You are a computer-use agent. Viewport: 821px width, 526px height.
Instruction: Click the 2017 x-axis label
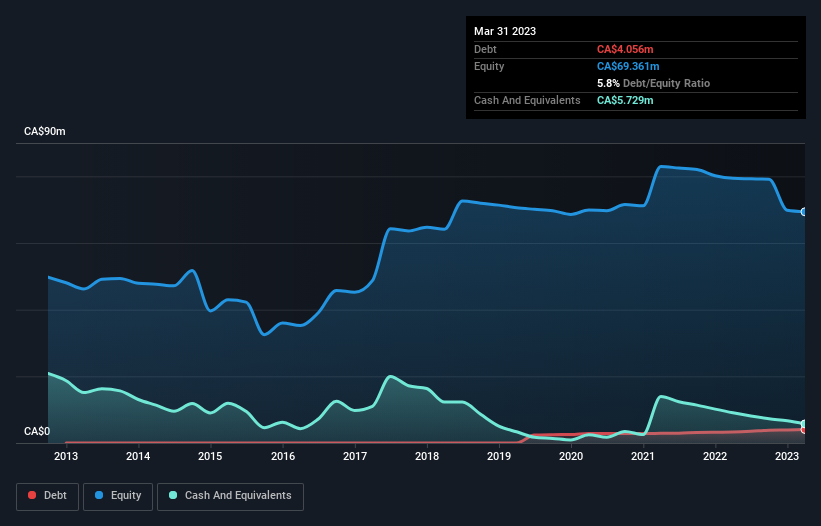[x=355, y=456]
